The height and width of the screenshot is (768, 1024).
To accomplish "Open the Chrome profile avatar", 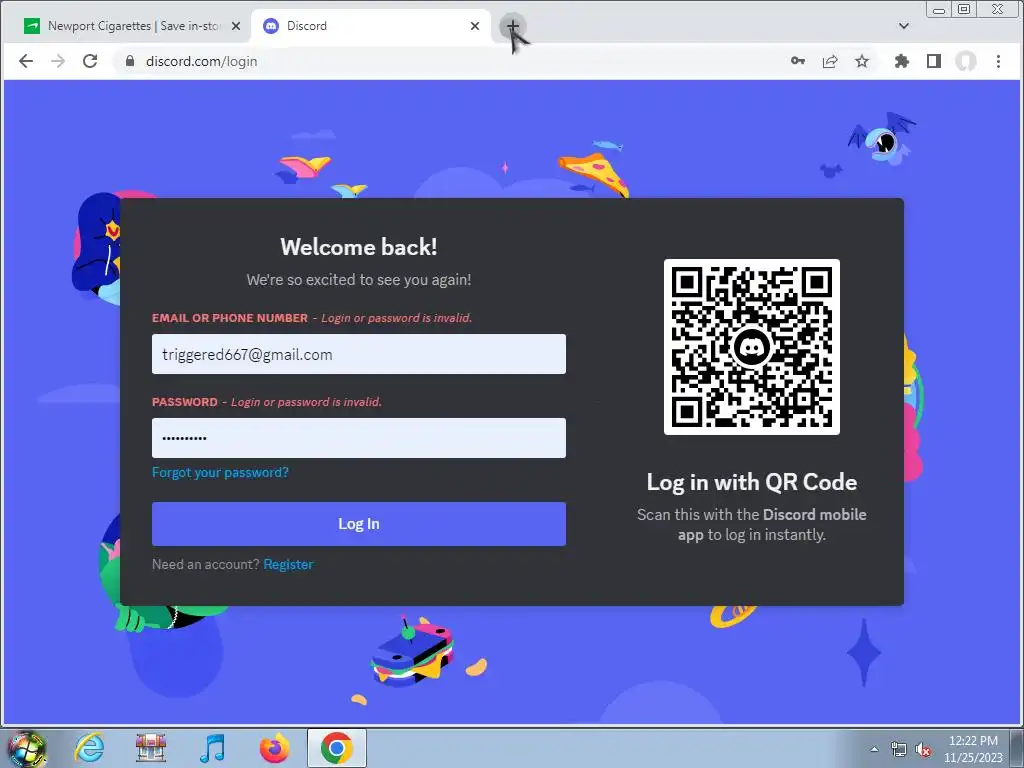I will pyautogui.click(x=966, y=61).
